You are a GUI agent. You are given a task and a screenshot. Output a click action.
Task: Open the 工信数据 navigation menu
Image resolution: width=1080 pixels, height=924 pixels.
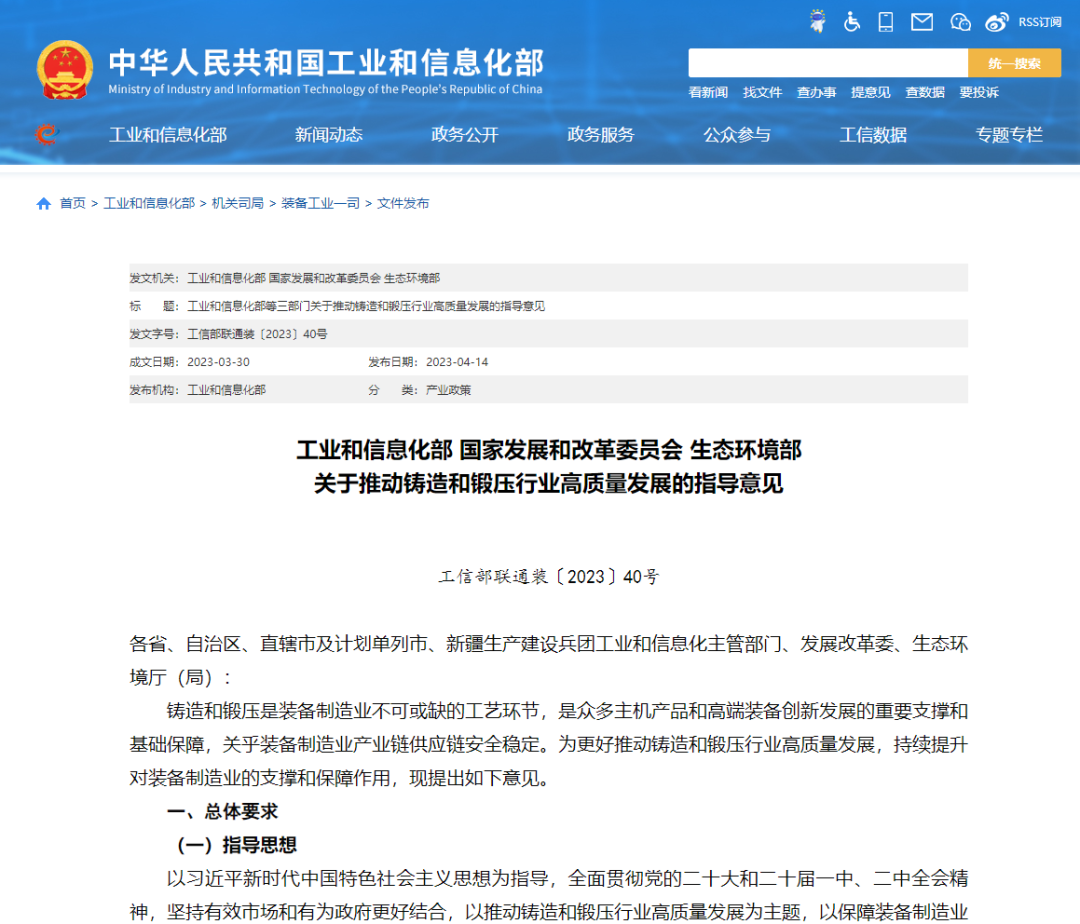[x=873, y=135]
